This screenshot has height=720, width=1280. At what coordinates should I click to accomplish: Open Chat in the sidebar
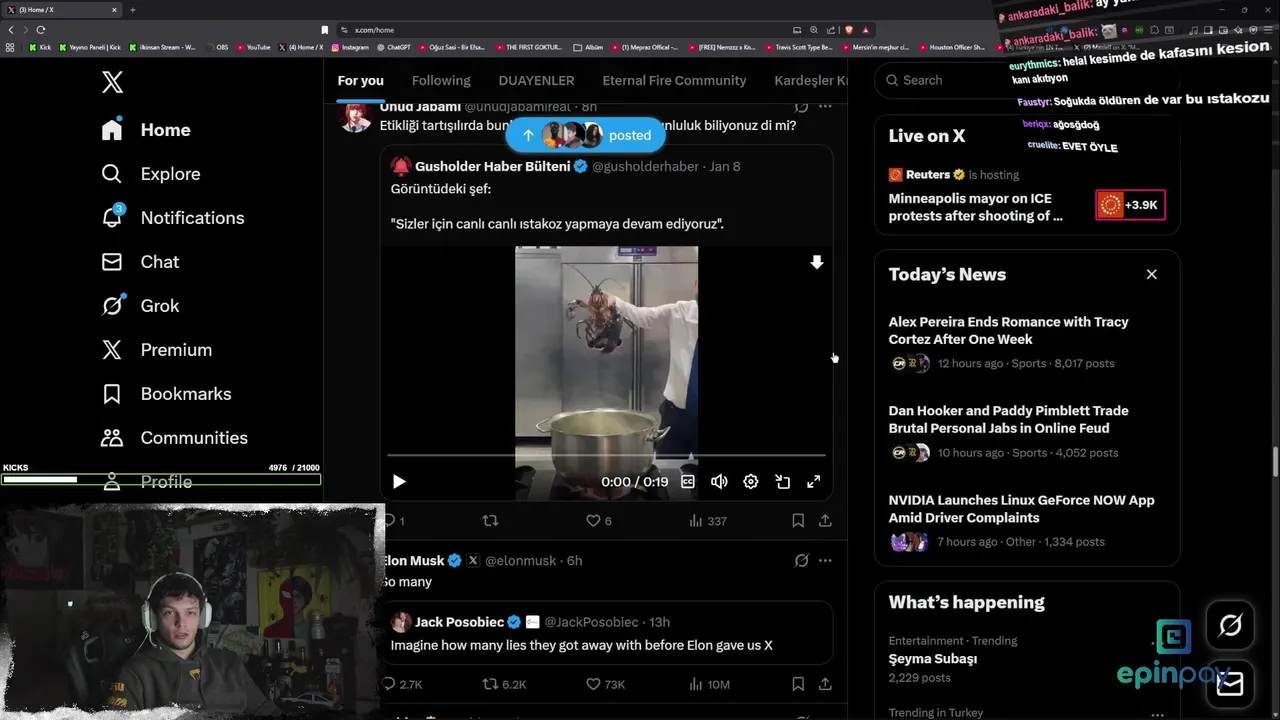point(140,262)
